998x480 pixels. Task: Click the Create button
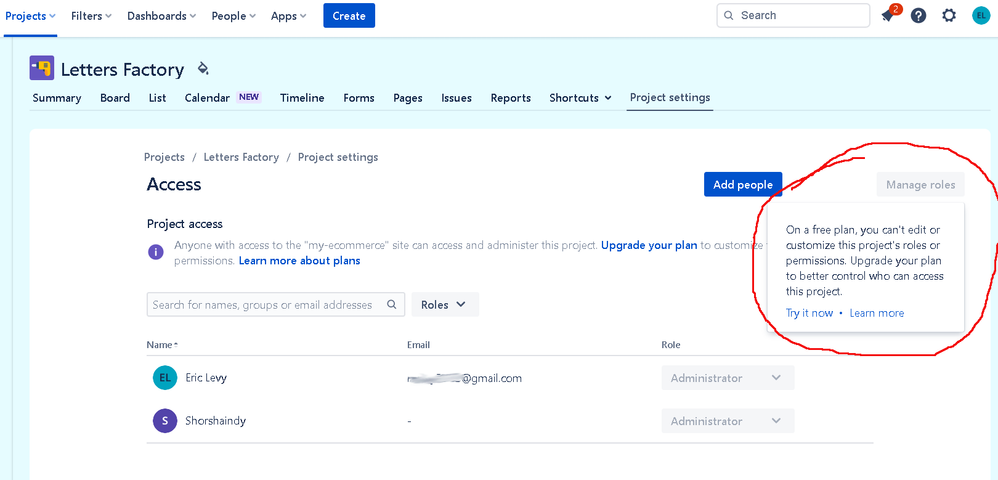point(349,16)
